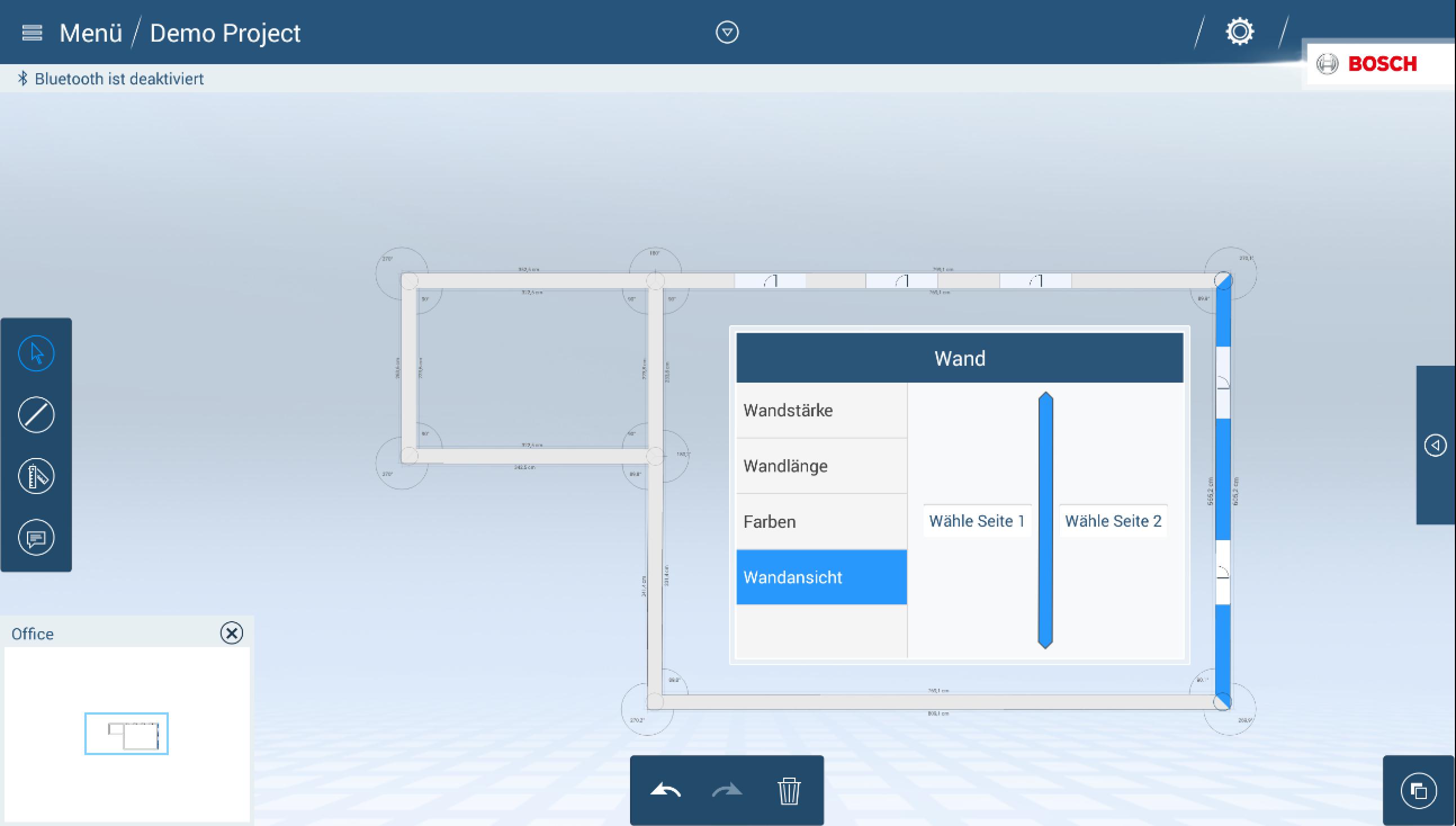Expand the right side panel arrow
Image resolution: width=1456 pixels, height=826 pixels.
[x=1436, y=445]
